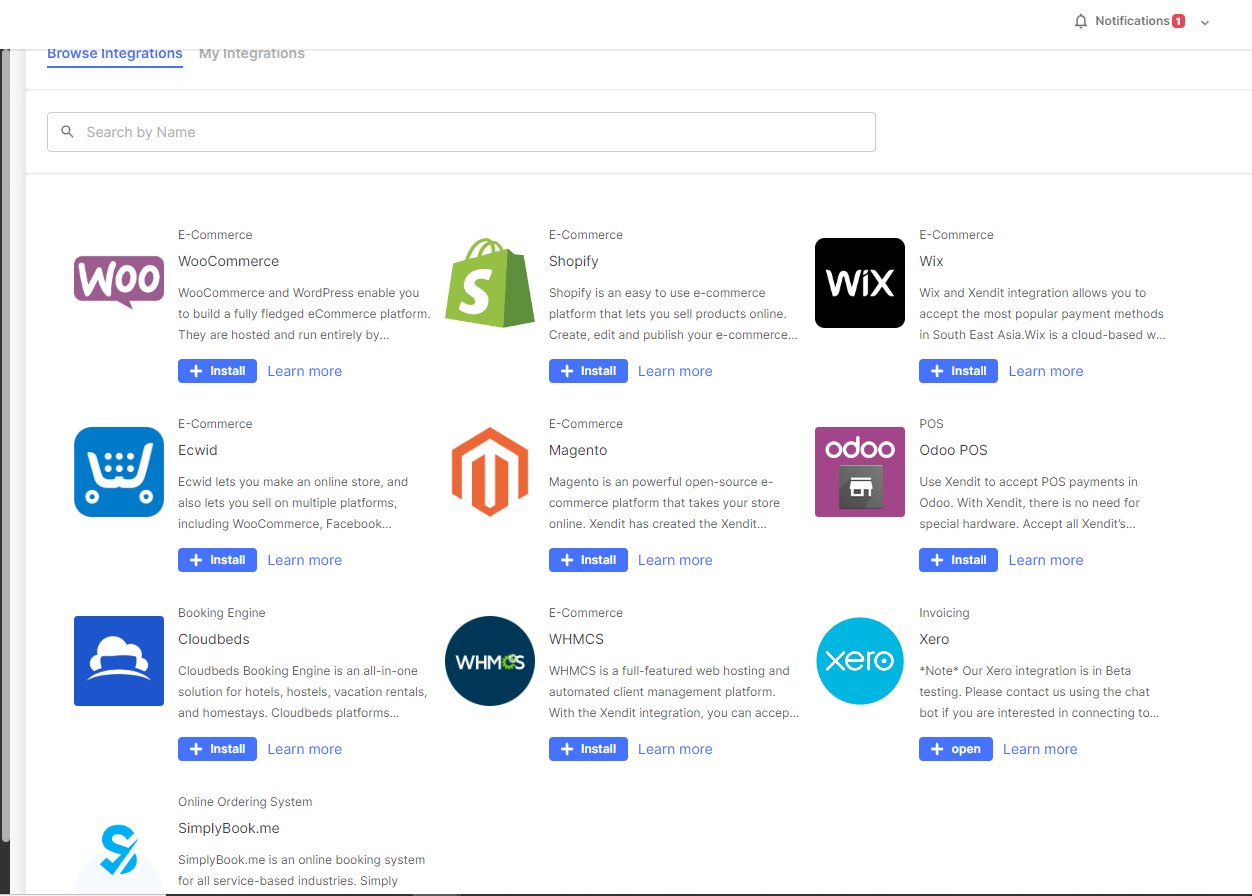
Task: Follow Learn more link for Cloudbeds
Action: (x=304, y=749)
